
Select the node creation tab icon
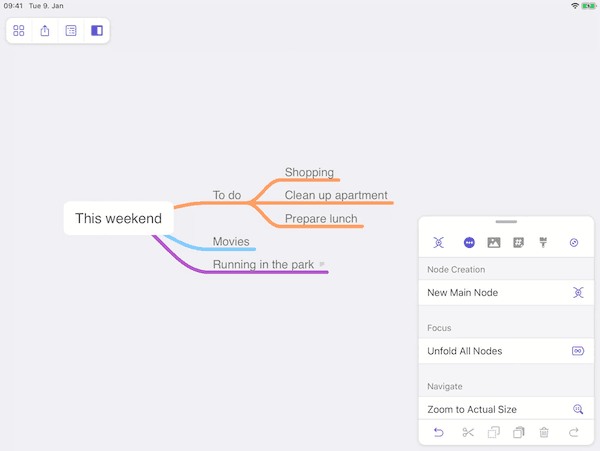click(x=439, y=243)
